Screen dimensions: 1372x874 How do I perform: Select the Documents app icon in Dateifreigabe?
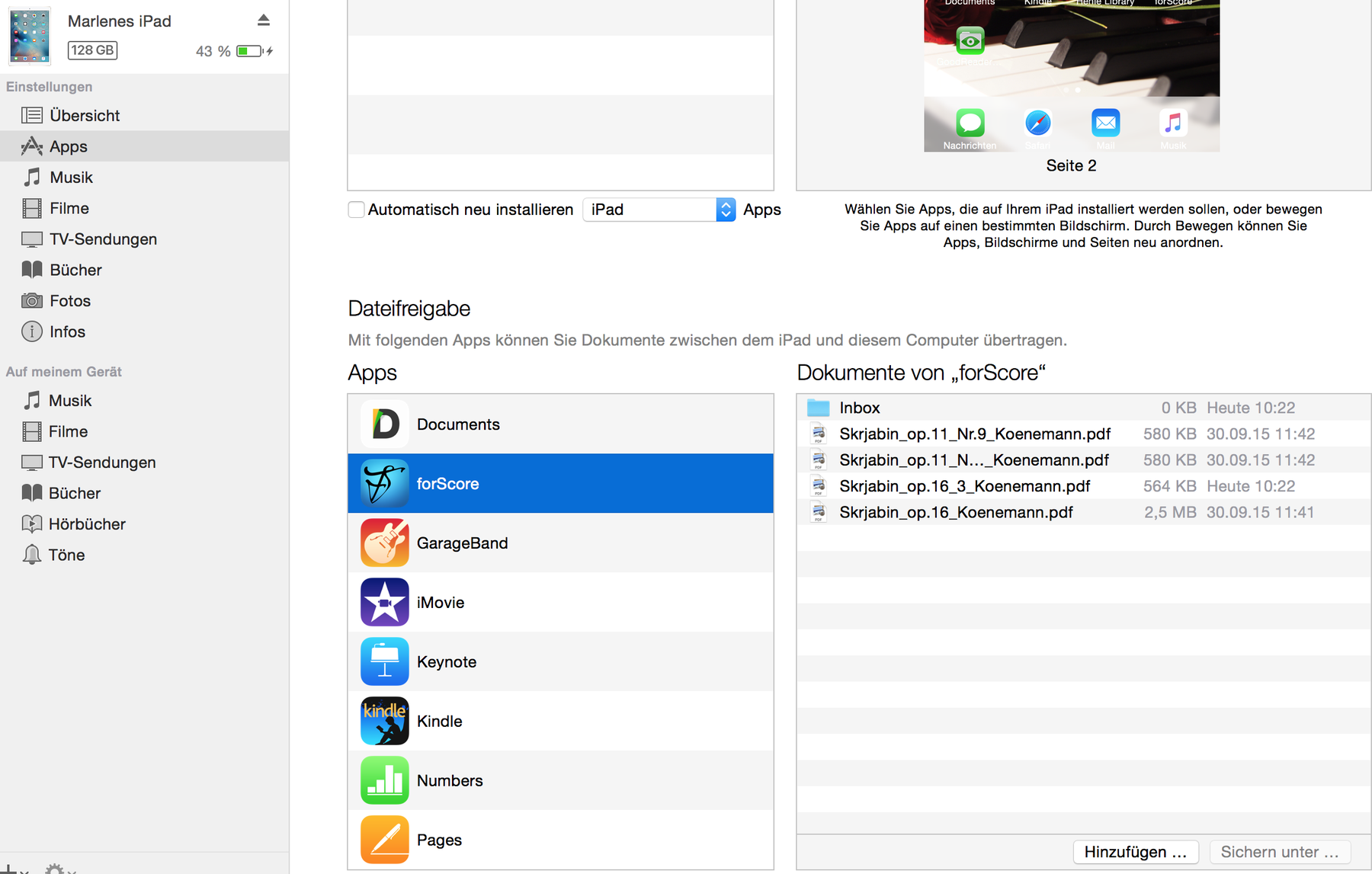385,424
